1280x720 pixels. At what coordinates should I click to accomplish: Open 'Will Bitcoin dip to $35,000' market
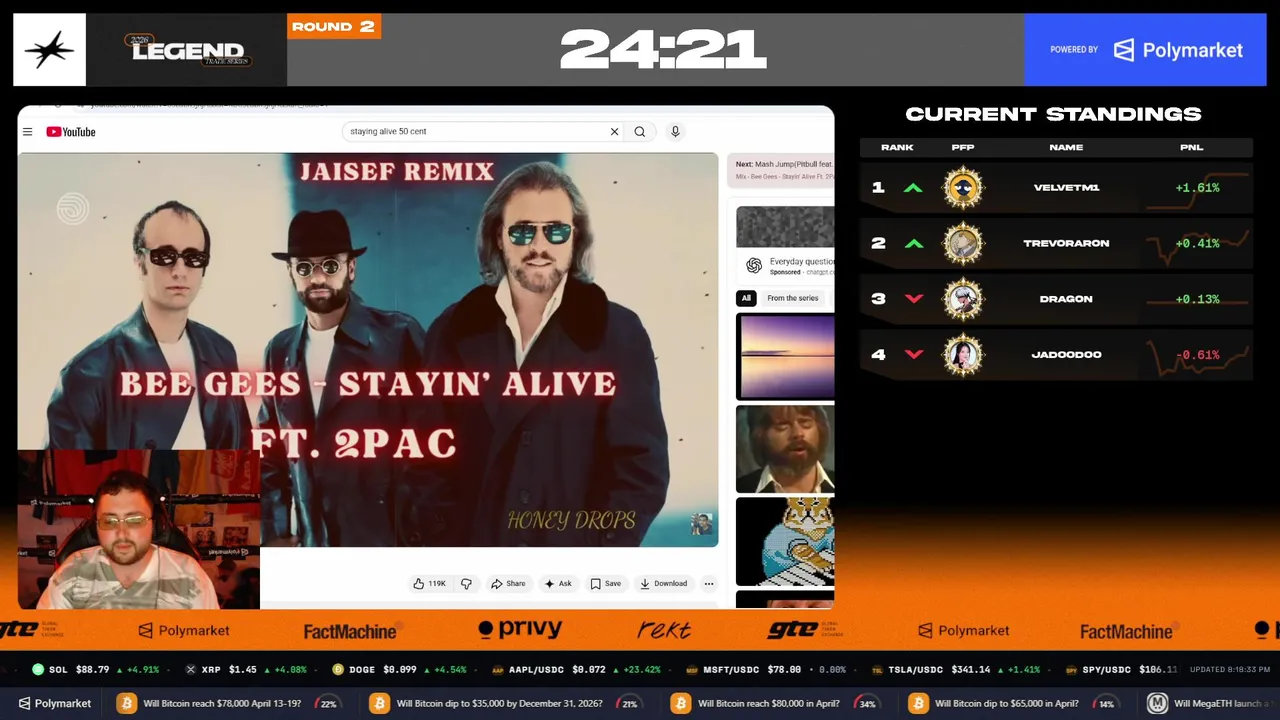(505, 703)
